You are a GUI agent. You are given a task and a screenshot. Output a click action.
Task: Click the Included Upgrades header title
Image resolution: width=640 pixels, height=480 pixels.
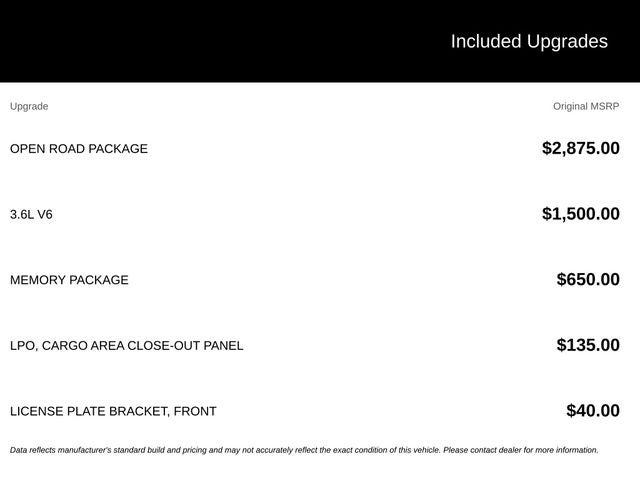pos(529,42)
